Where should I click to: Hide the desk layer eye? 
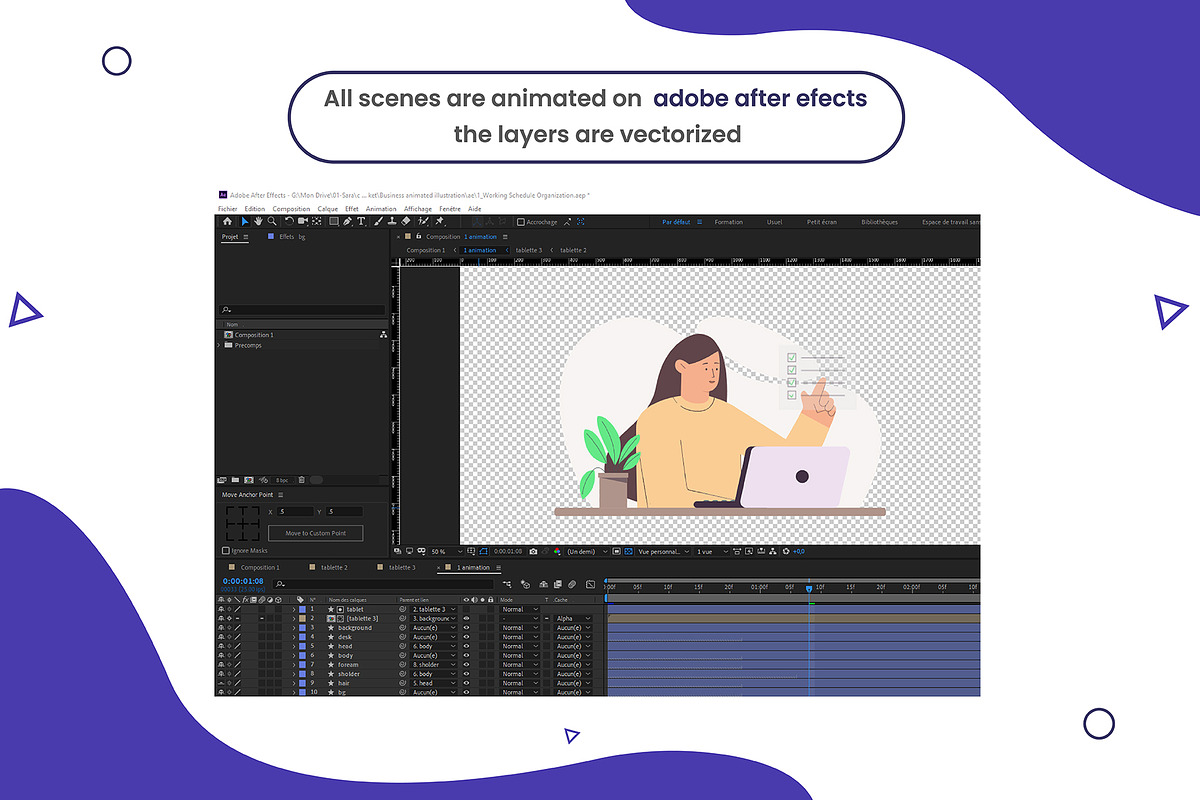click(x=466, y=637)
